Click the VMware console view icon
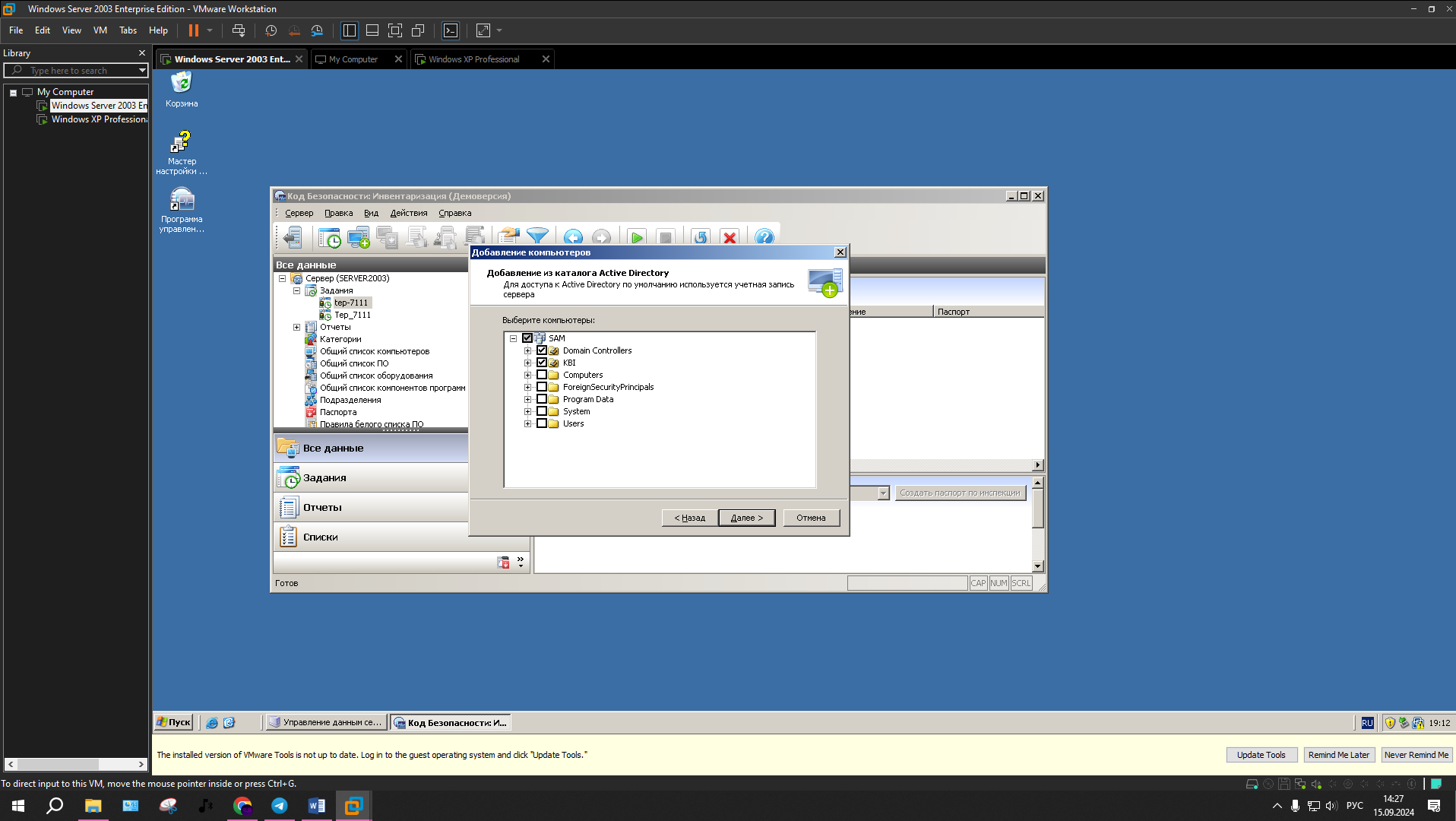Image resolution: width=1456 pixels, height=821 pixels. pyautogui.click(x=451, y=30)
